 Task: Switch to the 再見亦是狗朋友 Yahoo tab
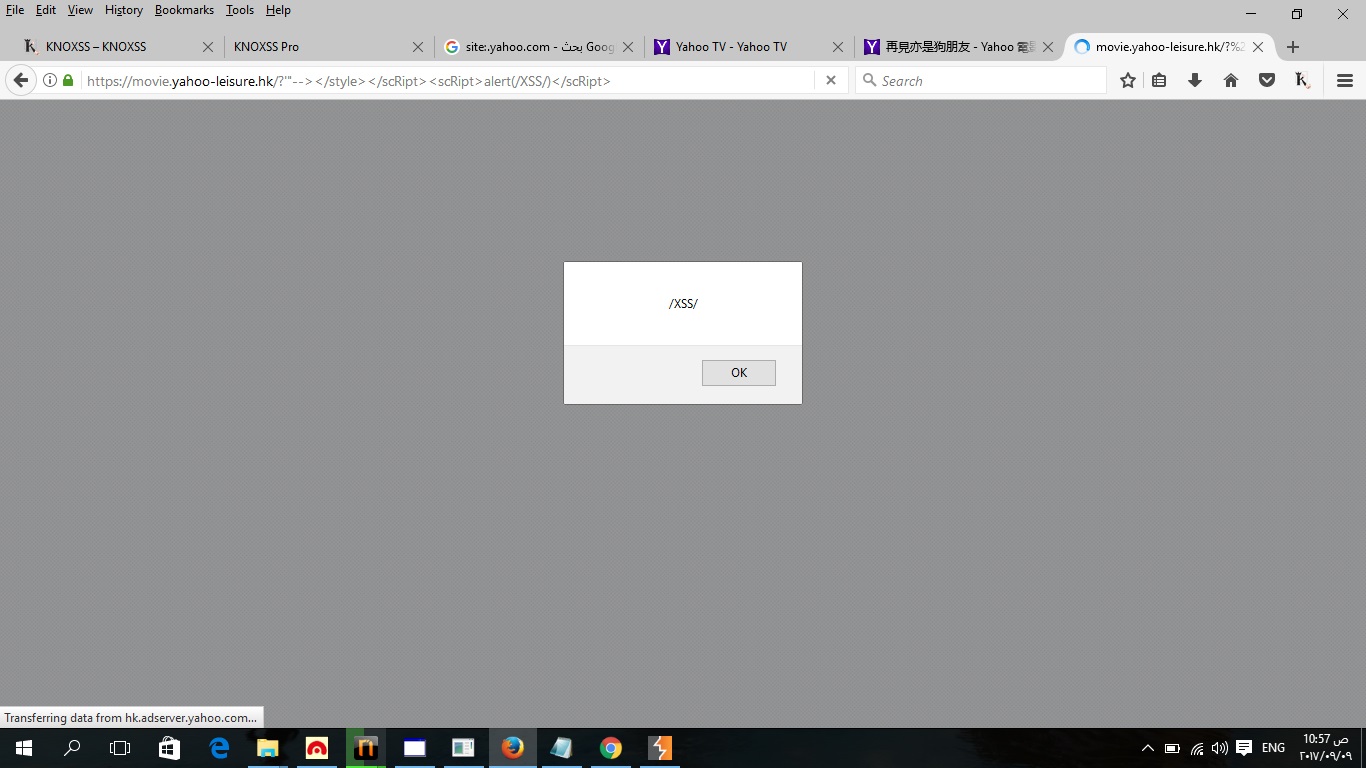pos(957,47)
